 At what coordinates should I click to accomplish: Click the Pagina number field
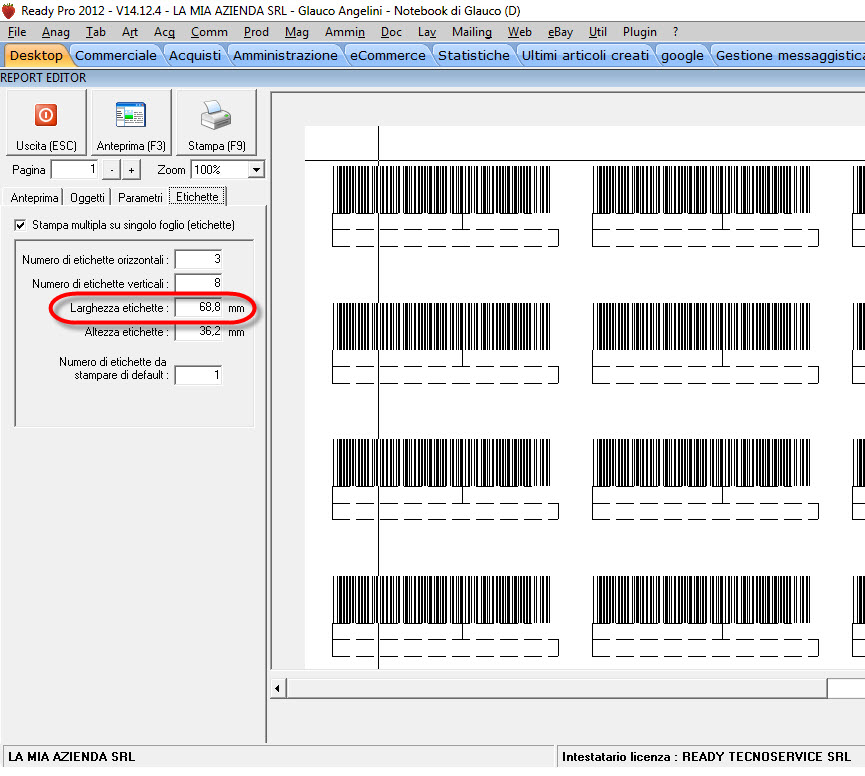click(74, 169)
